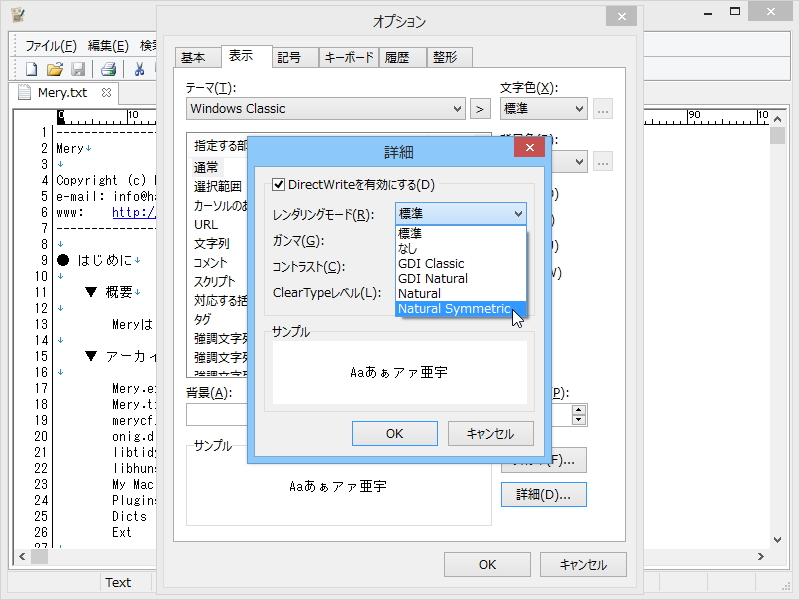Create a new document with the New icon
This screenshot has height=600, width=800.
(x=30, y=69)
